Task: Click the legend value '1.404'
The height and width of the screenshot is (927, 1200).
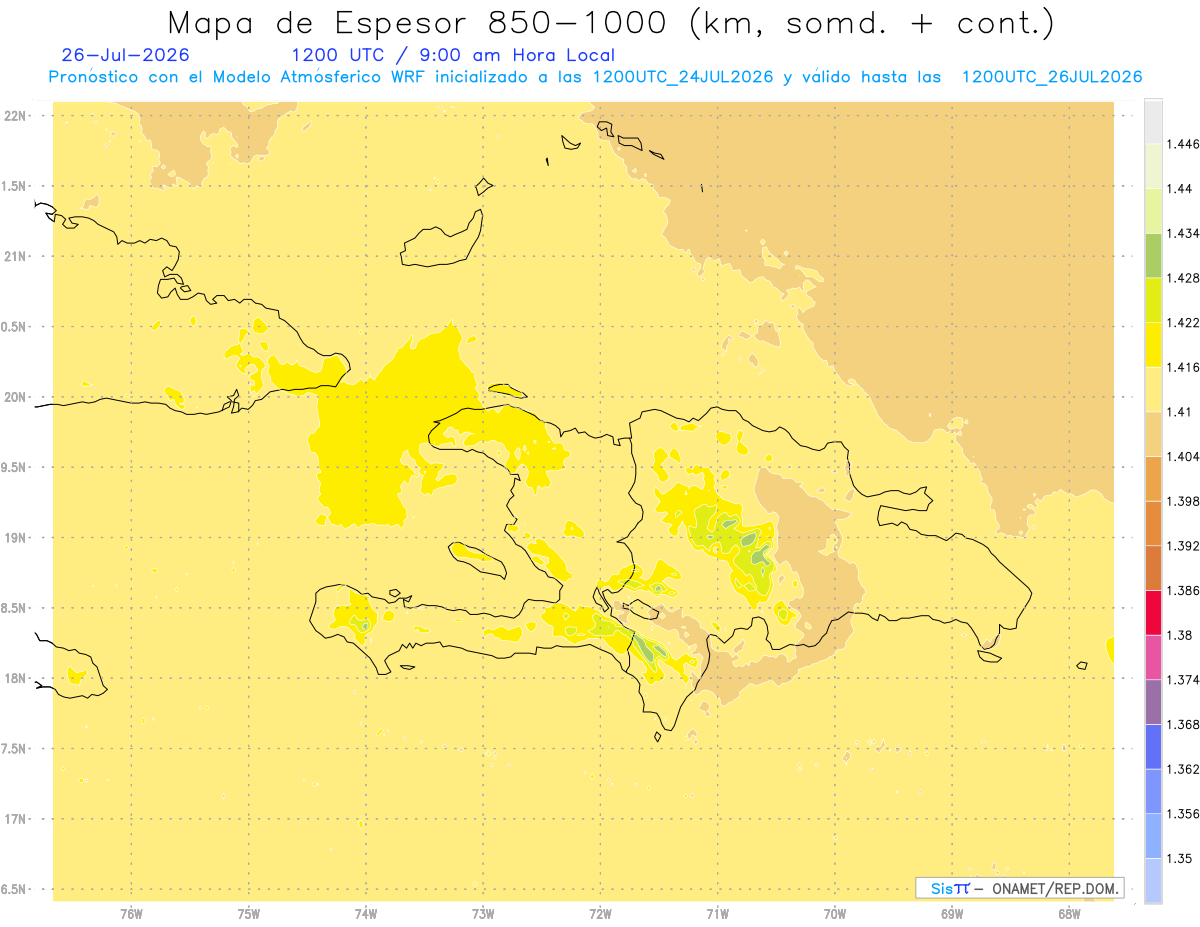Action: pos(1183,456)
